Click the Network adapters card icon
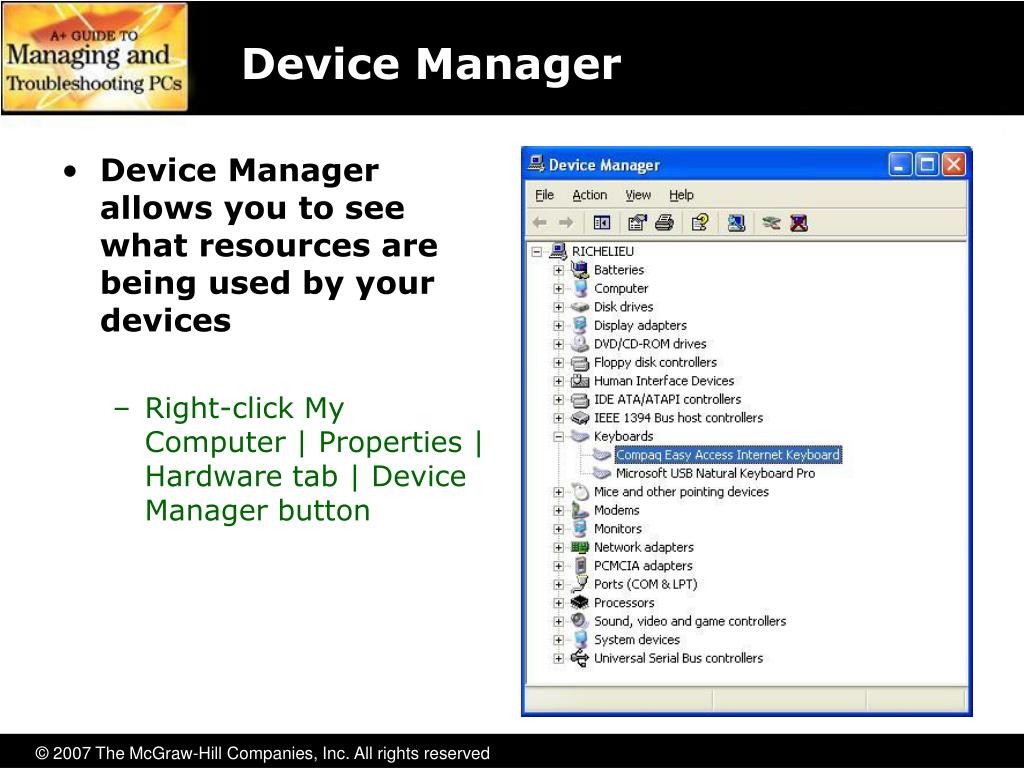The image size is (1024, 768). (580, 547)
